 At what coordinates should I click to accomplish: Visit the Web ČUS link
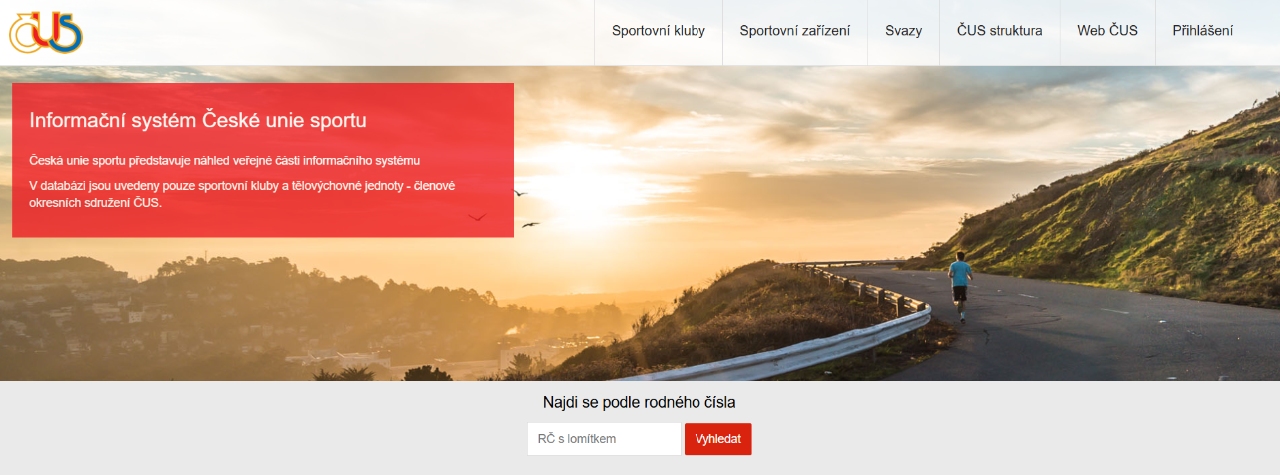[x=1107, y=31]
